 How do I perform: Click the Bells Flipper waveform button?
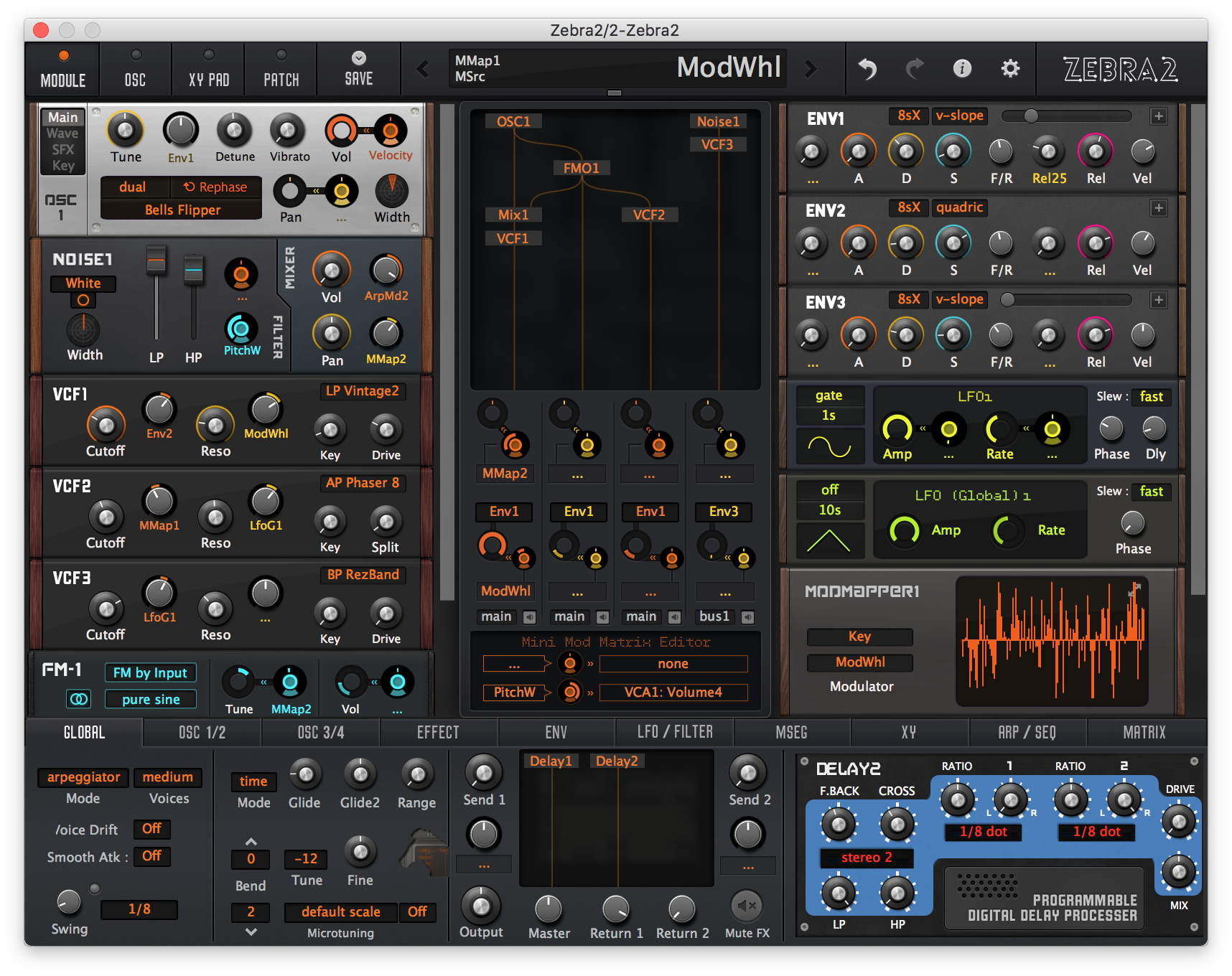[182, 210]
